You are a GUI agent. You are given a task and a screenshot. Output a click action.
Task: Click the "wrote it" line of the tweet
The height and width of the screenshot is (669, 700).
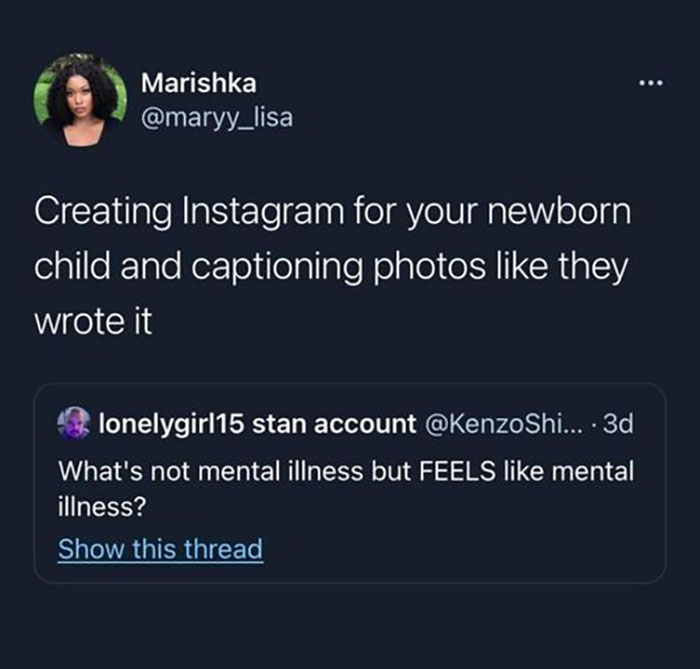(x=93, y=321)
